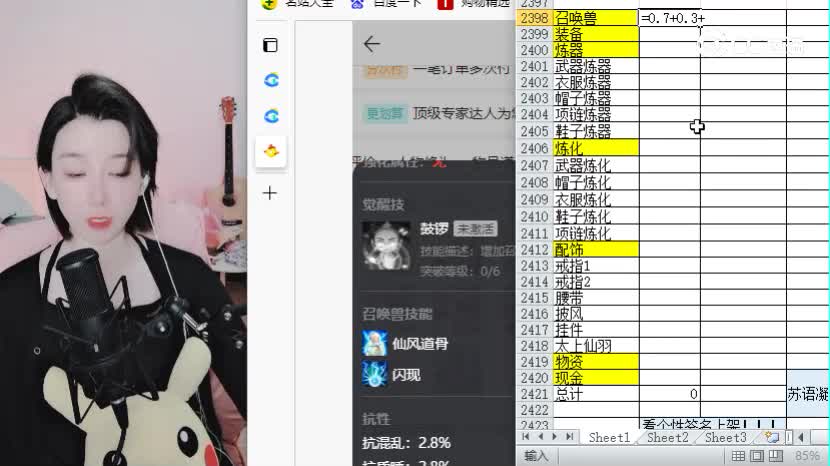This screenshot has height=466, width=830.
Task: Click the 鼓锣 awakening skill portrait
Action: coord(386,245)
